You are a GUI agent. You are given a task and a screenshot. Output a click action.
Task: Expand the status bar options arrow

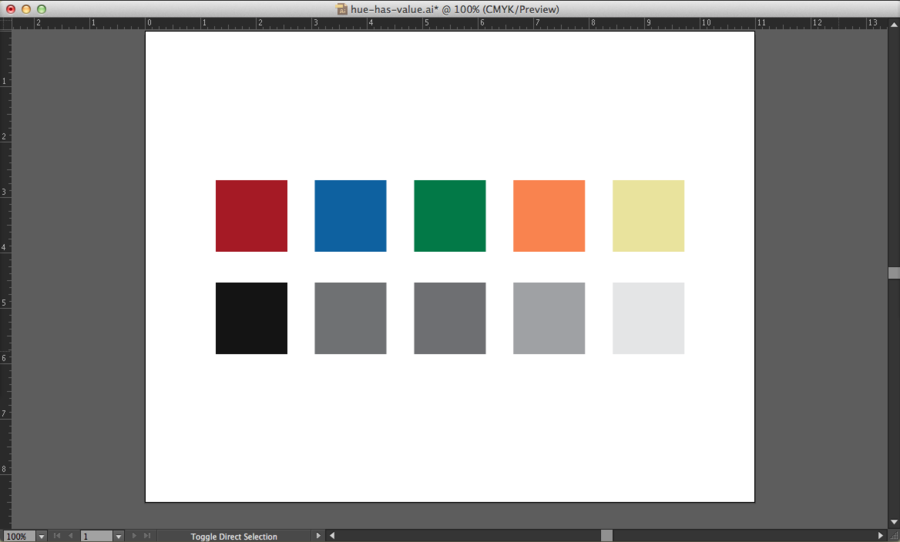(x=318, y=536)
